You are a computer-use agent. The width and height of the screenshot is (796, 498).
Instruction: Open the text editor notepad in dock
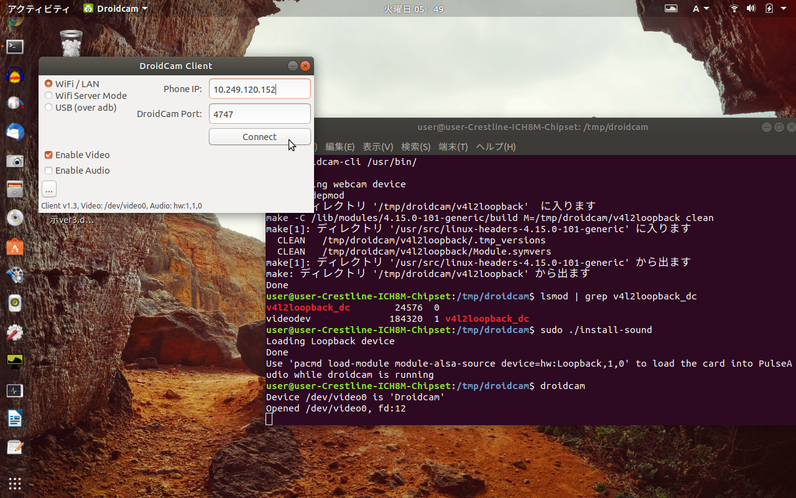[15, 447]
